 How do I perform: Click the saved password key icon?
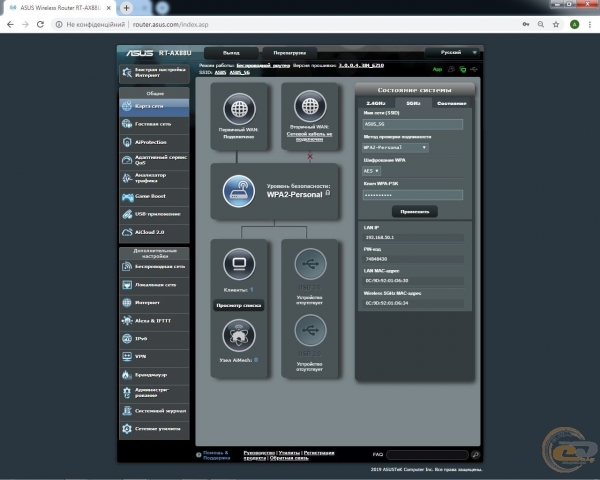click(x=526, y=24)
